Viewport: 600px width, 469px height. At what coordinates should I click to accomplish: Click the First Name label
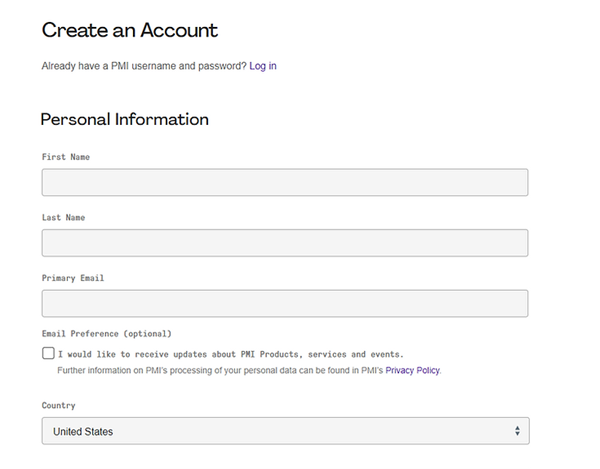click(66, 157)
